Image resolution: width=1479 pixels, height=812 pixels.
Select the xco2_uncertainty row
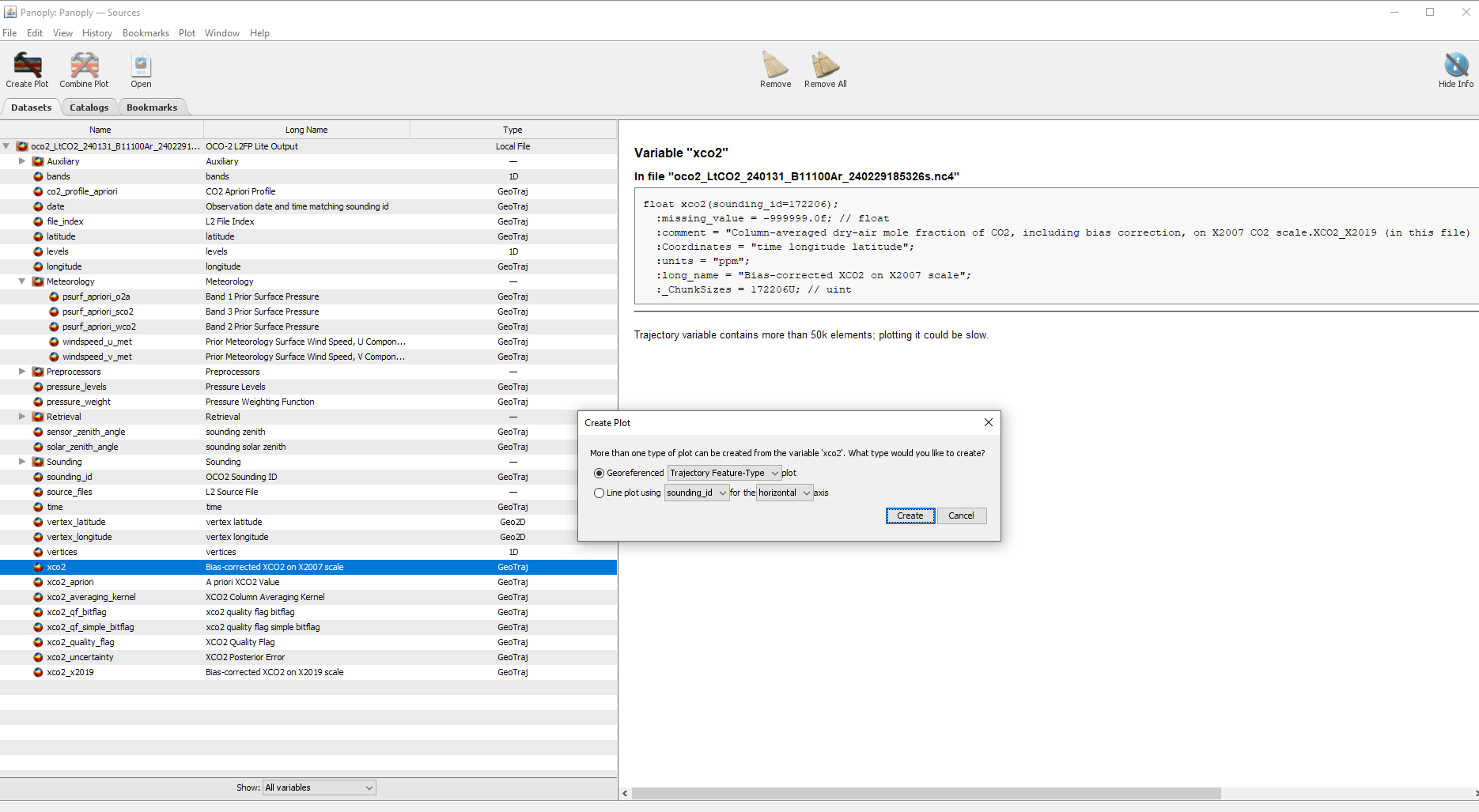point(308,657)
